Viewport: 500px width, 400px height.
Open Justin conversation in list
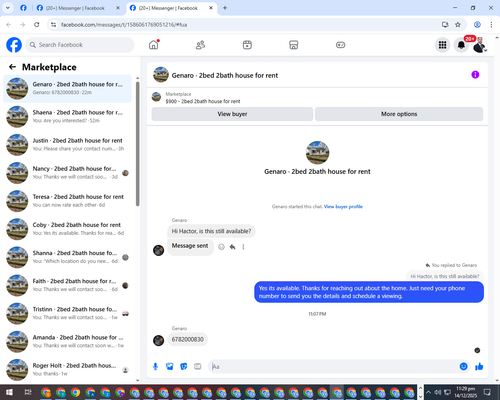pos(67,145)
